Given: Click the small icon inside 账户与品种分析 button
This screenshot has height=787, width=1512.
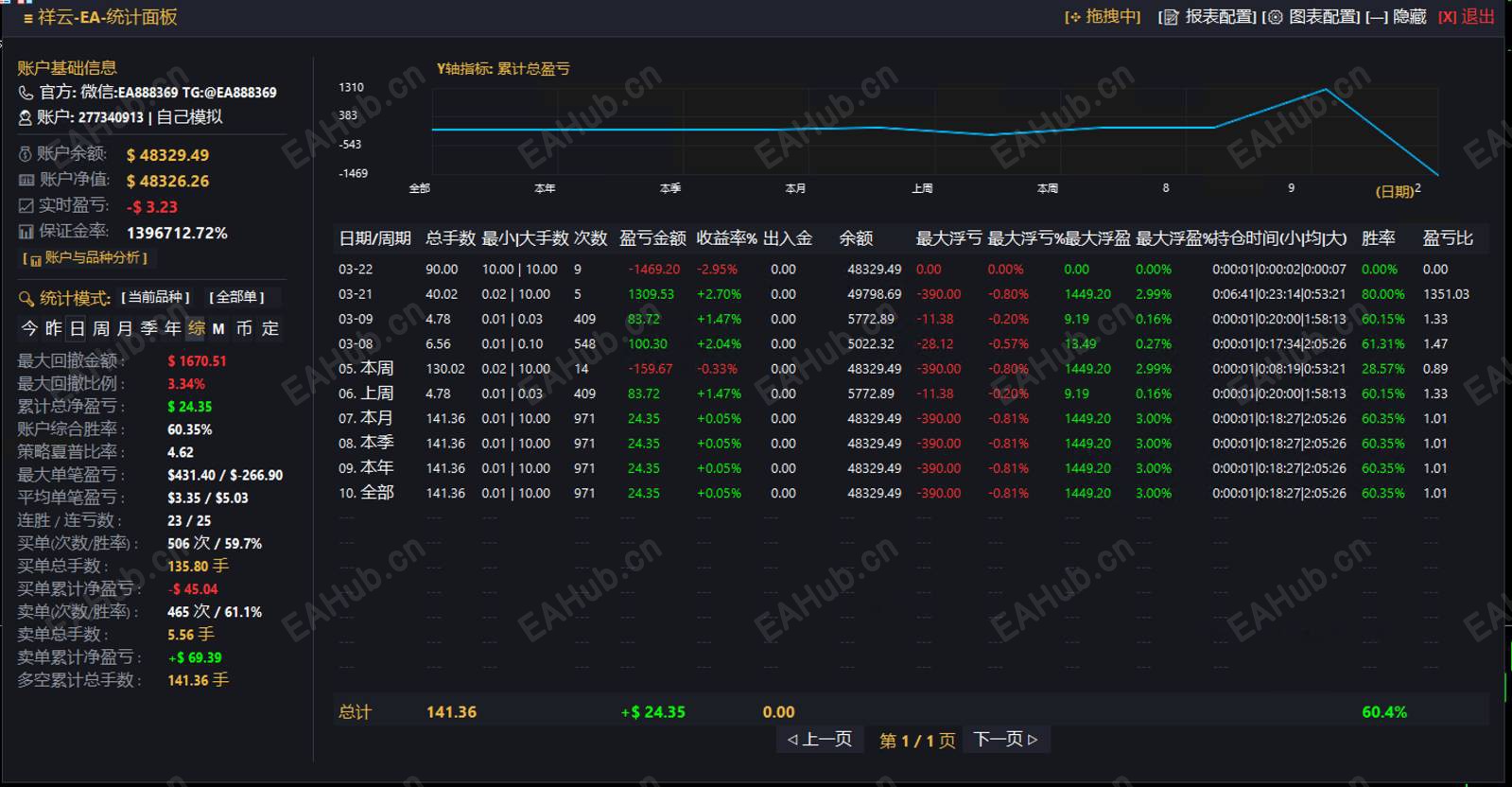Looking at the screenshot, I should point(36,259).
